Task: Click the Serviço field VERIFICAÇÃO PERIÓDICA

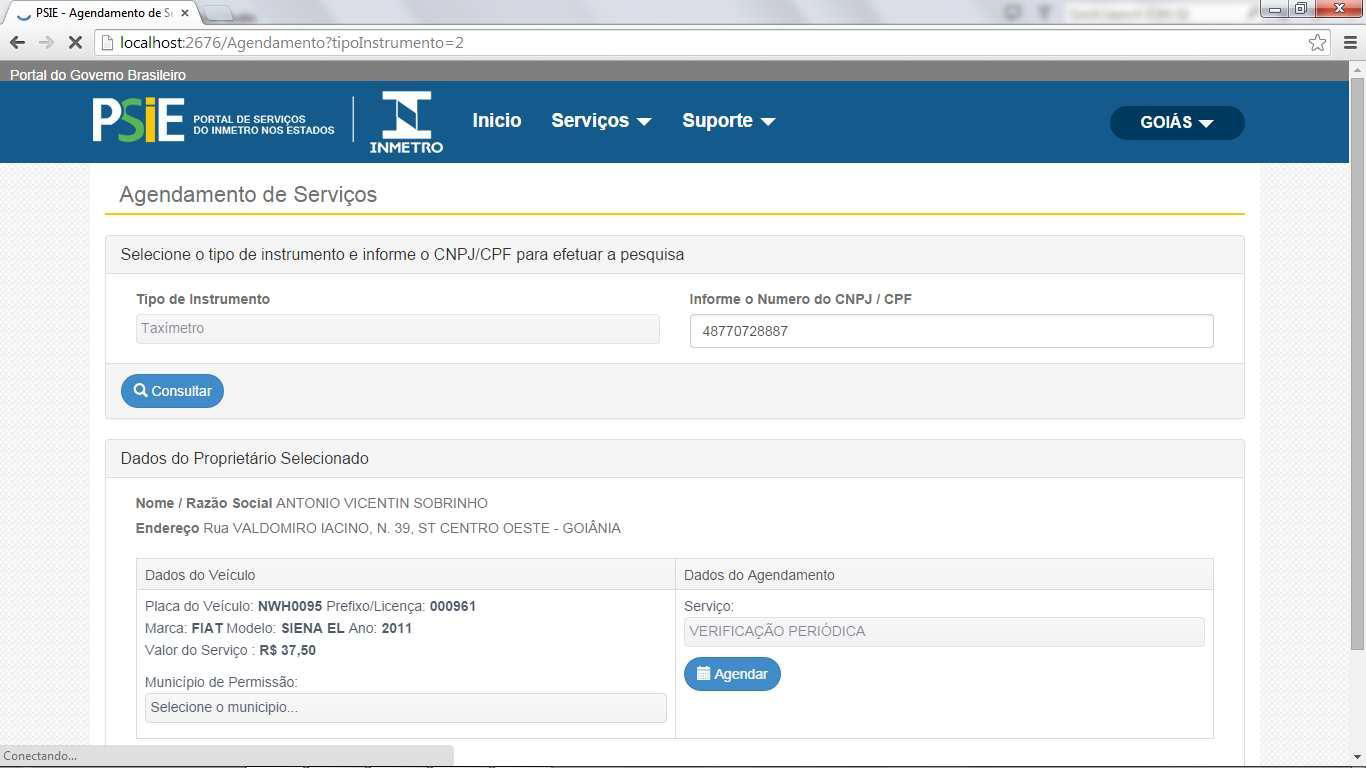Action: 944,631
